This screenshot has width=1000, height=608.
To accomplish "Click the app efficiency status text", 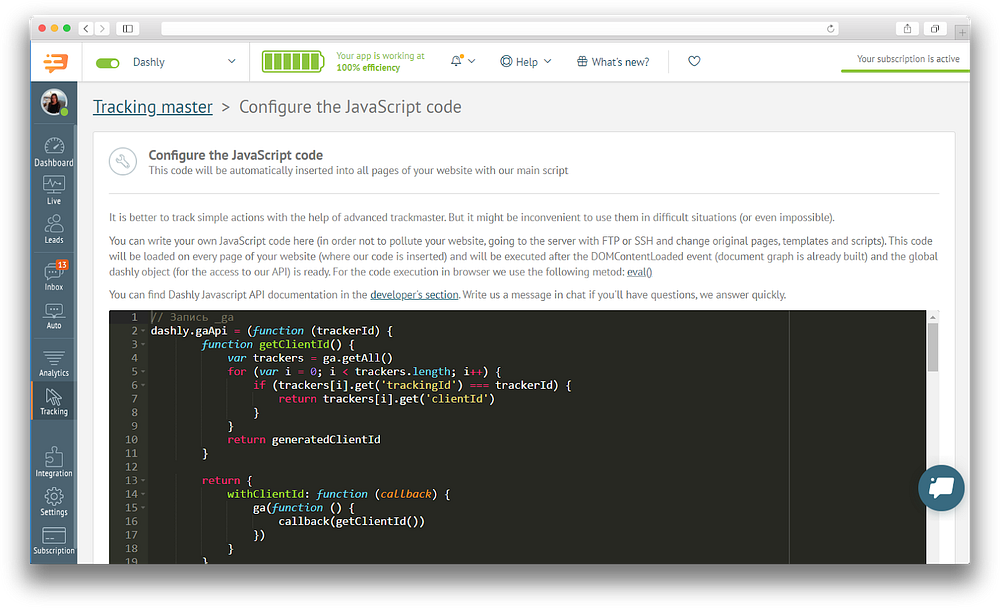I will [x=380, y=62].
